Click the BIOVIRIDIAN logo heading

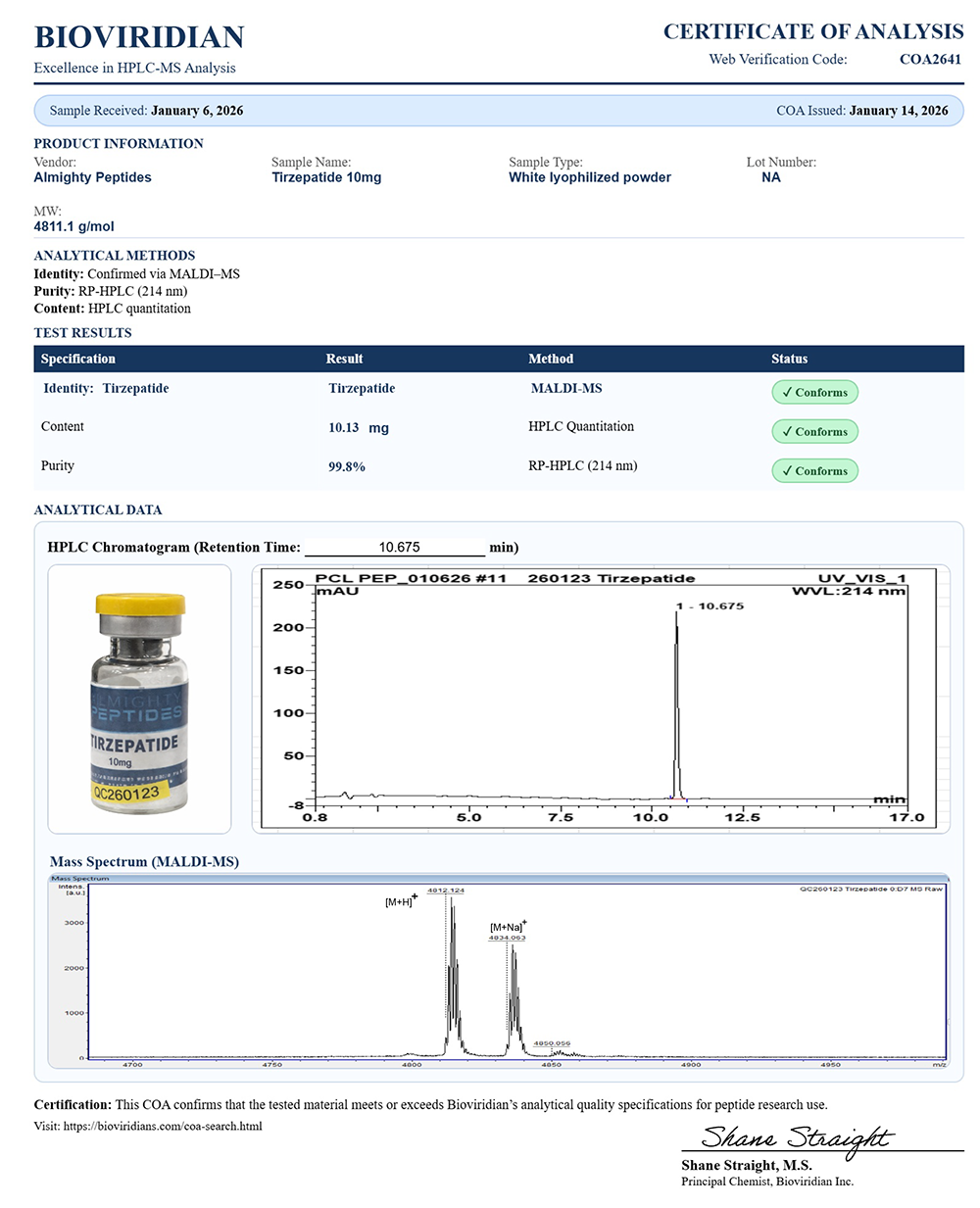(139, 37)
